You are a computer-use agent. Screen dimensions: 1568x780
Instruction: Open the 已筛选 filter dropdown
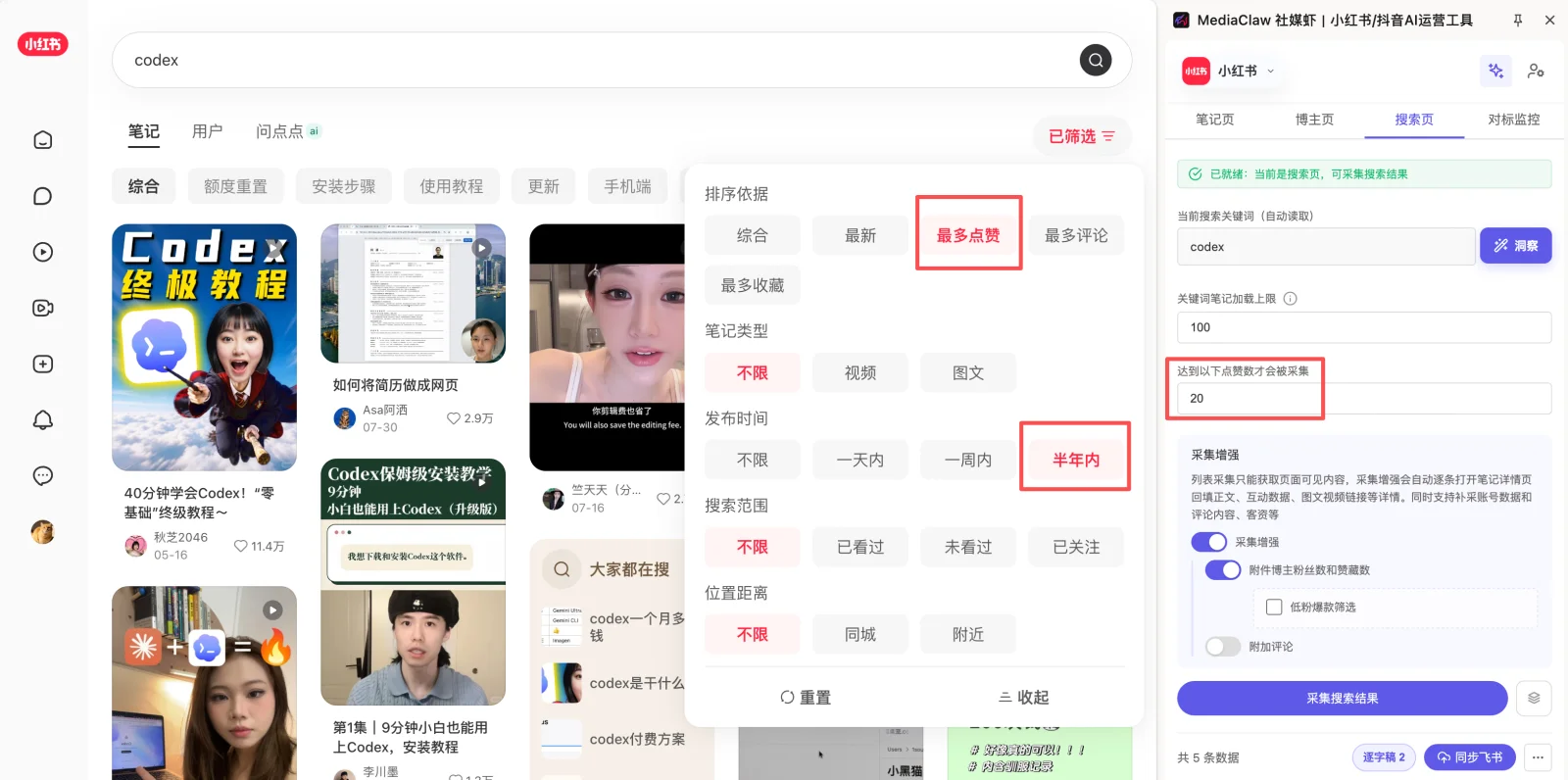click(x=1082, y=136)
